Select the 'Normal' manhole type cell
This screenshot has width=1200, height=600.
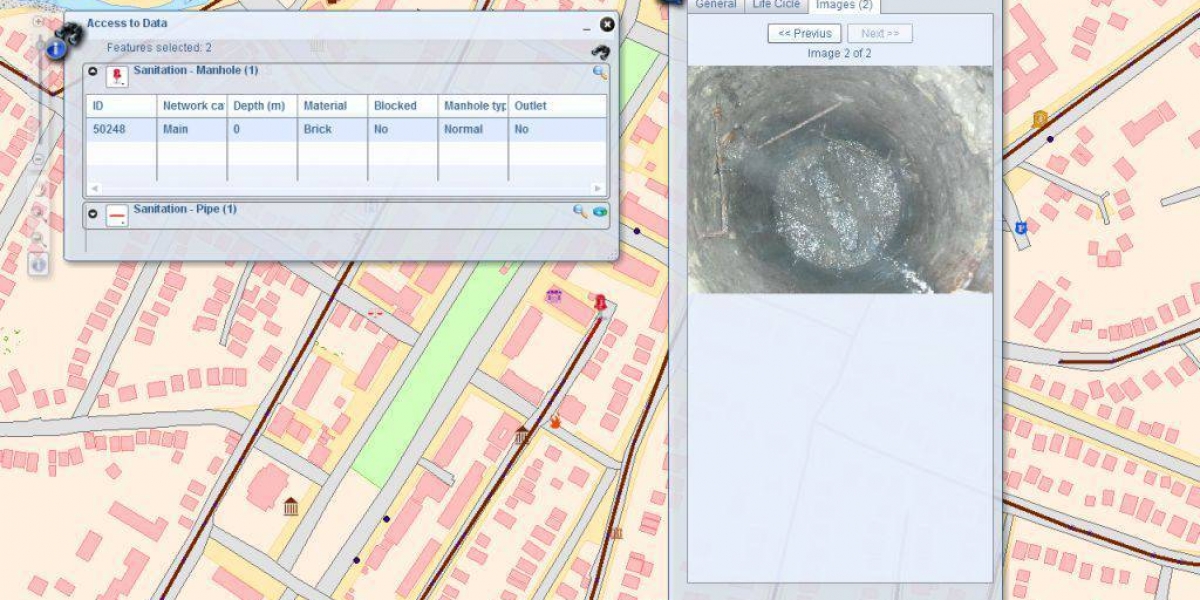coord(473,129)
